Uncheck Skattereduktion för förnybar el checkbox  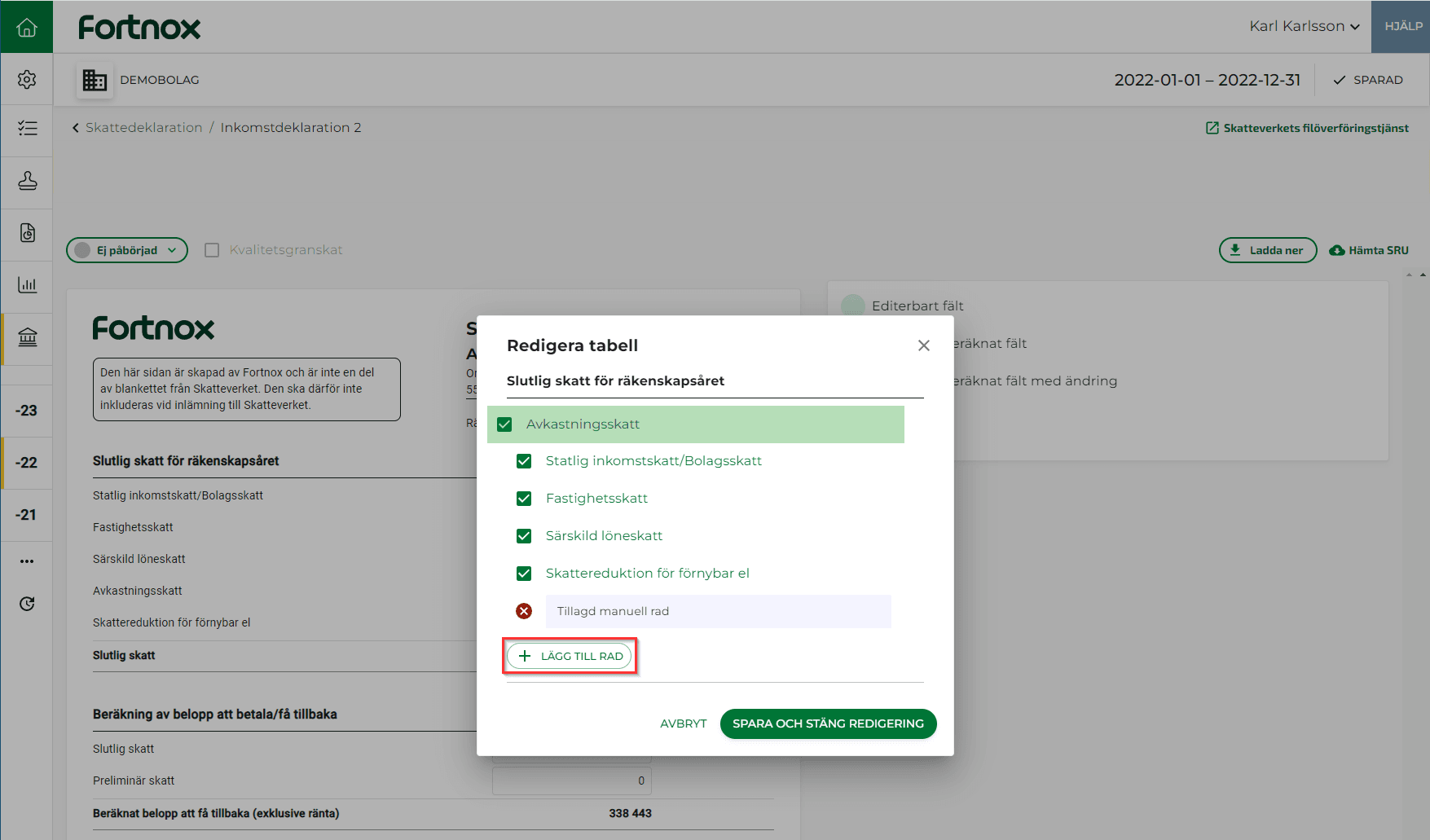click(x=524, y=574)
